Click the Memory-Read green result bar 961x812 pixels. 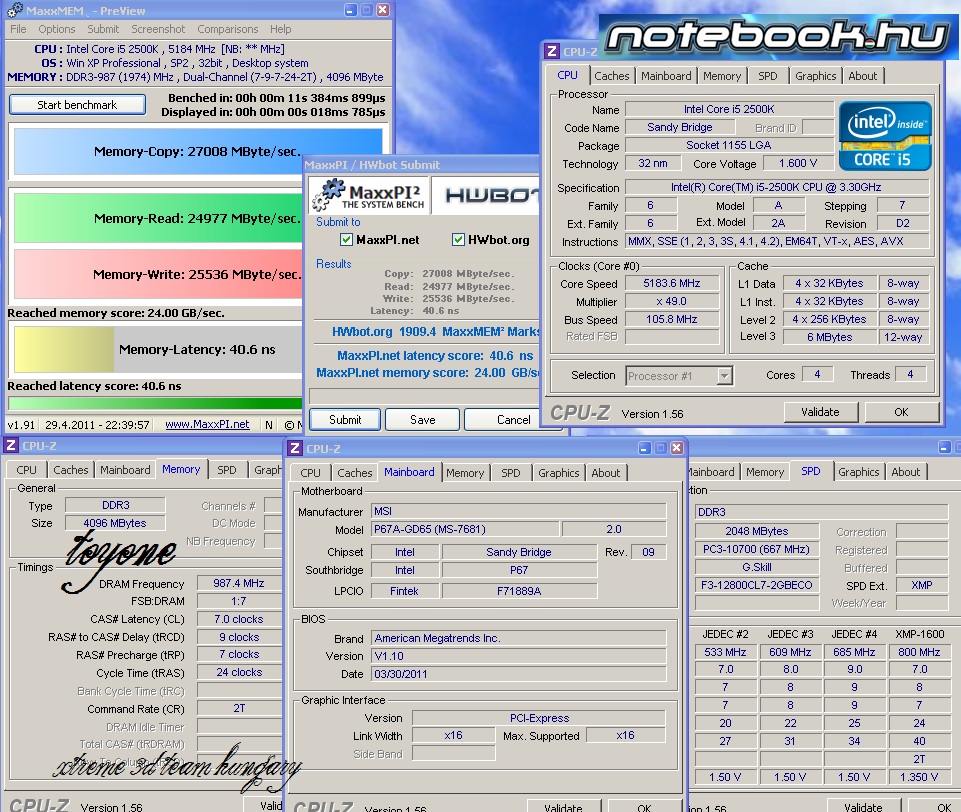point(158,218)
